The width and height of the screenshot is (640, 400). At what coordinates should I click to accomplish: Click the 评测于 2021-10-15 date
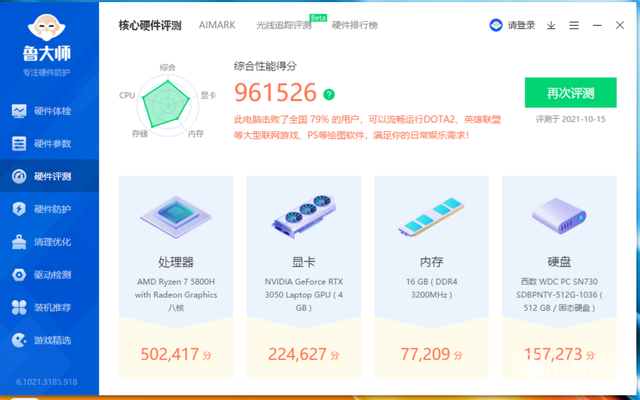coord(571,119)
